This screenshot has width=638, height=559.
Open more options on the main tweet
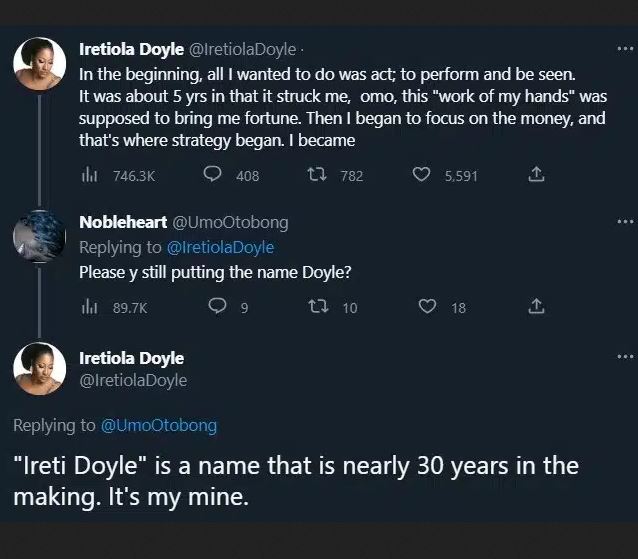[x=625, y=356]
